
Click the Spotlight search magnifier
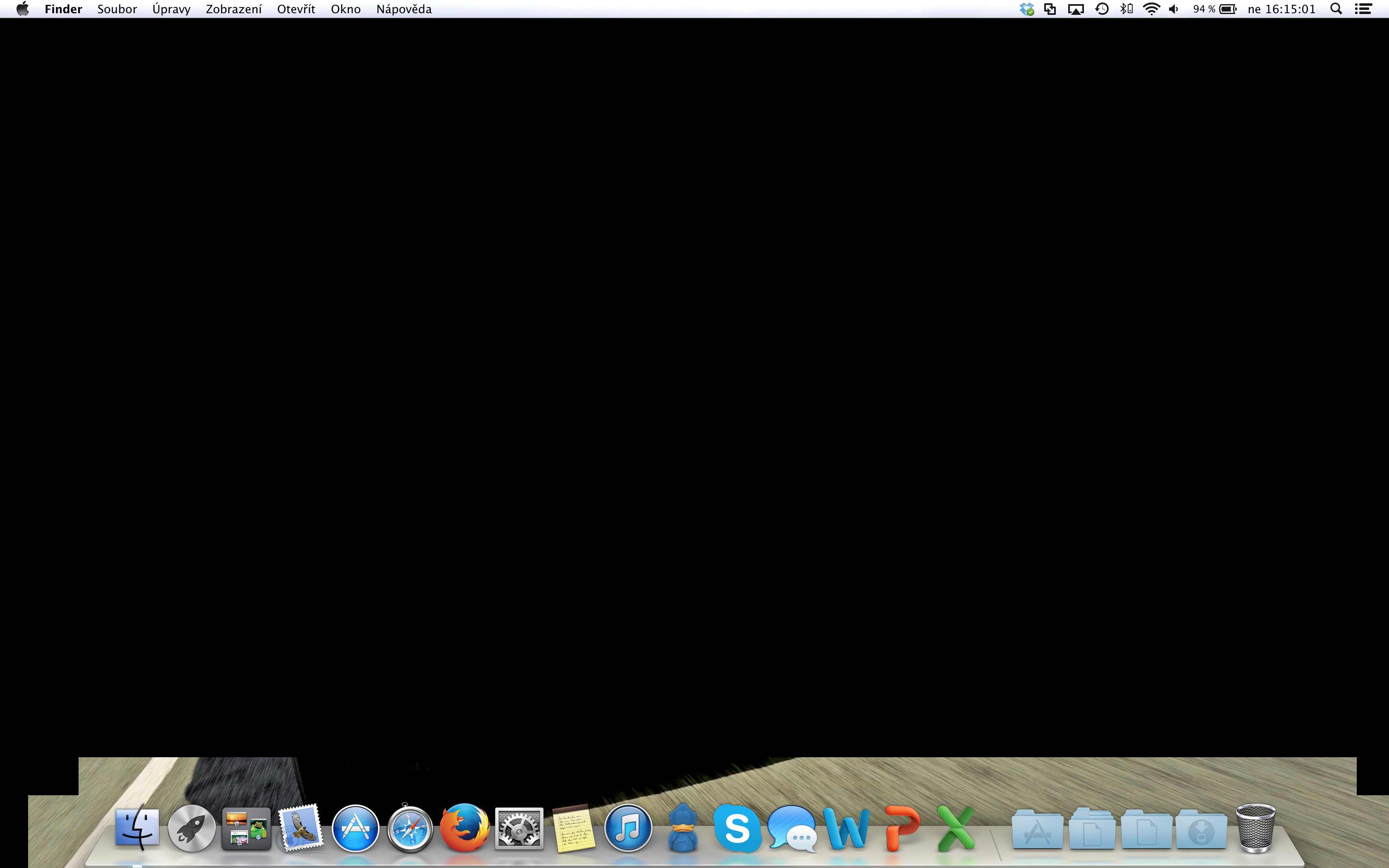[x=1336, y=9]
